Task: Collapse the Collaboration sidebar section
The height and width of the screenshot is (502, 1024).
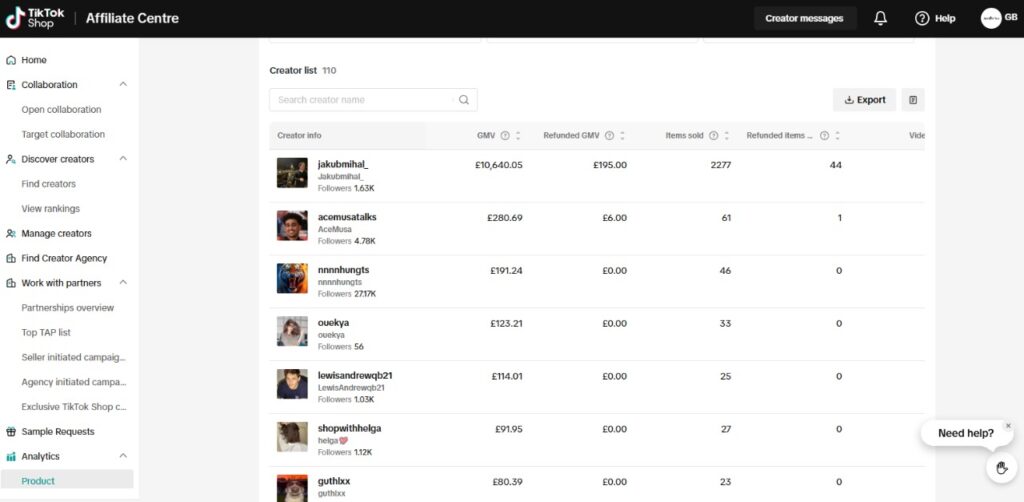Action: 123,85
